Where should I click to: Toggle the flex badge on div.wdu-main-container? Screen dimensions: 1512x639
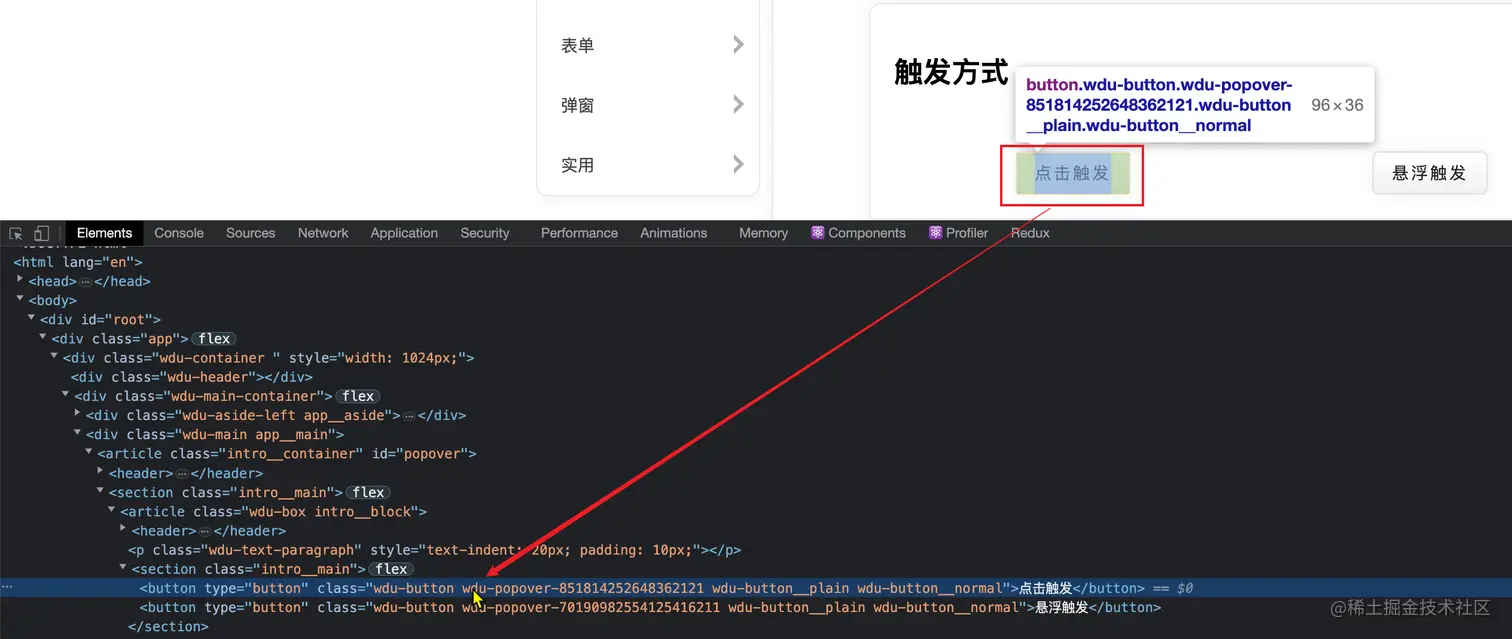pos(358,395)
